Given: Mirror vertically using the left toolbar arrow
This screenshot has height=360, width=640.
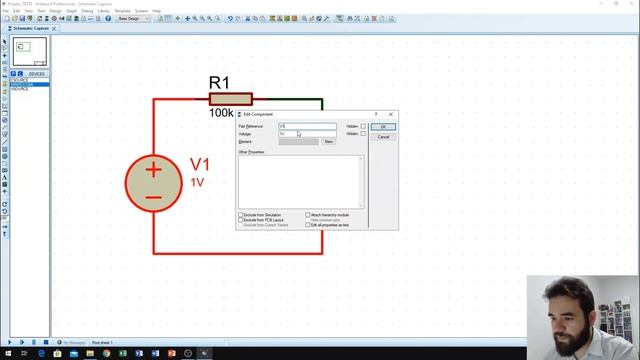Looking at the screenshot, I should pos(4,234).
